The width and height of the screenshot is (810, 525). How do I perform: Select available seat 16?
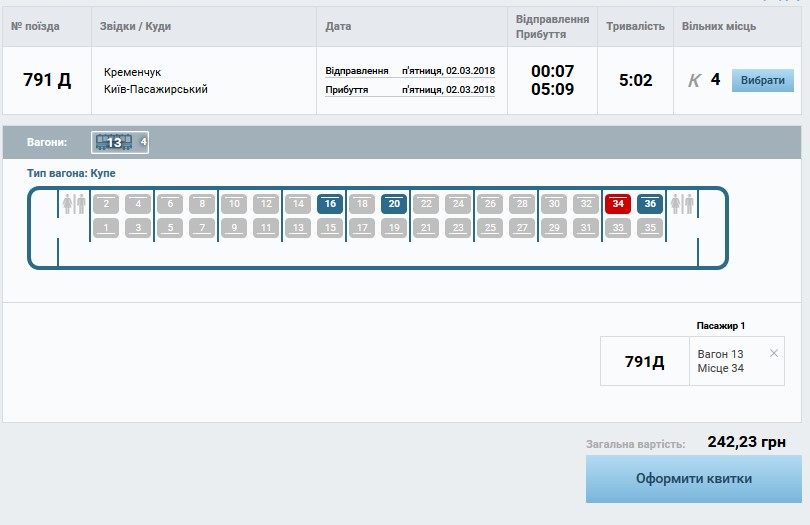(330, 204)
